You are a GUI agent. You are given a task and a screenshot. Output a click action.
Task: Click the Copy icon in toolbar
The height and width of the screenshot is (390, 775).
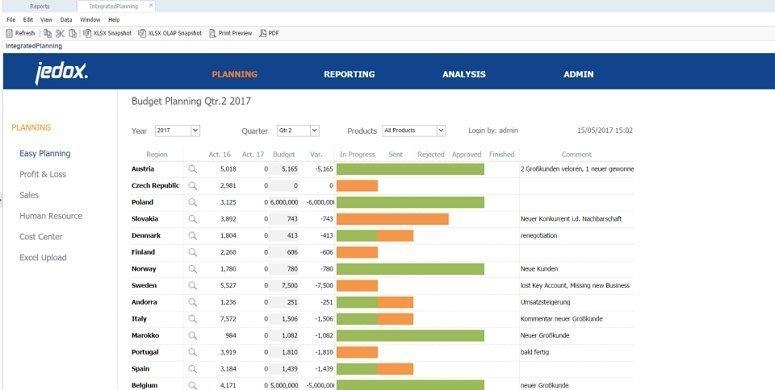47,33
